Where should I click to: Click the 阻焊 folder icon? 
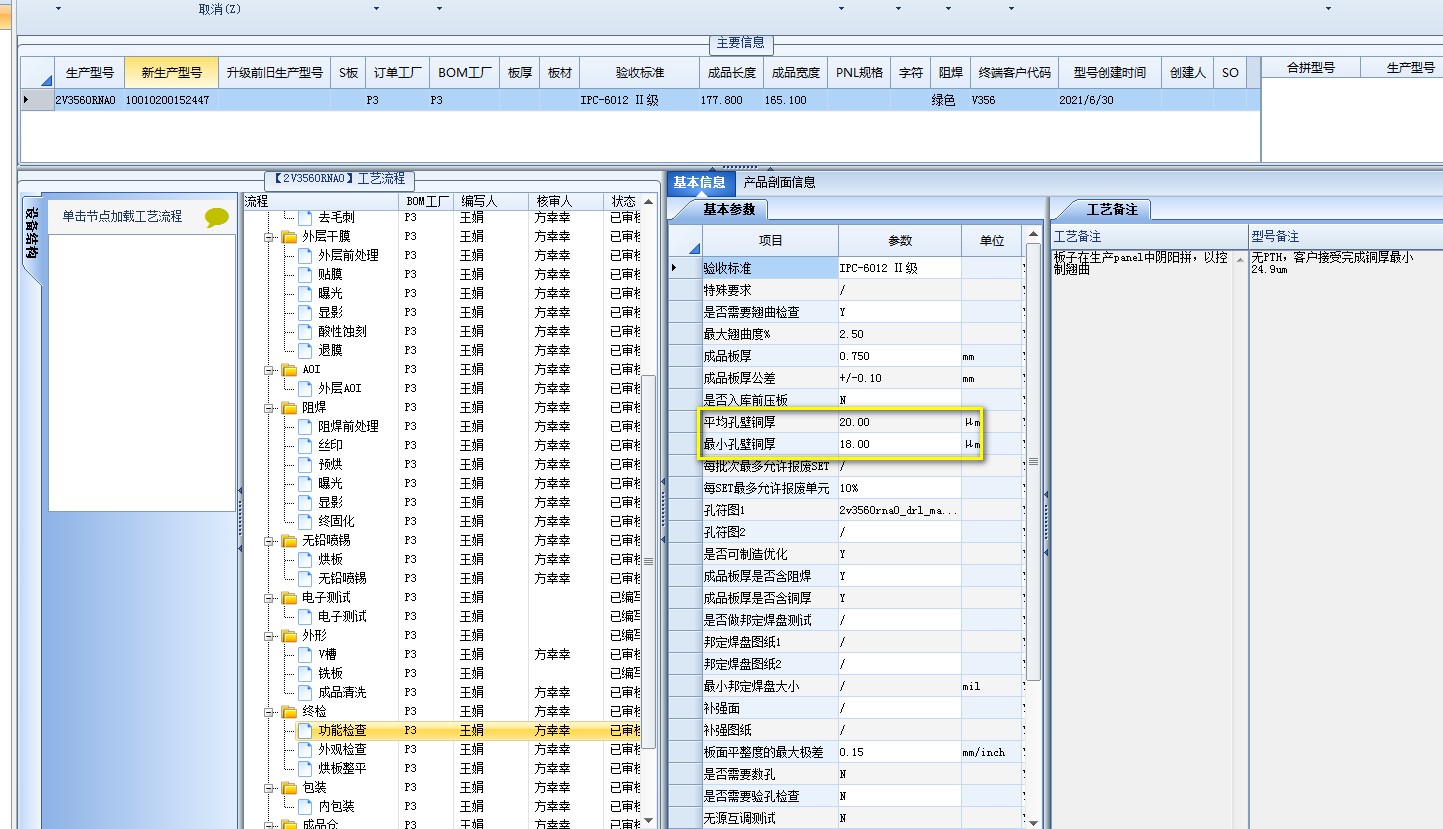pos(289,408)
